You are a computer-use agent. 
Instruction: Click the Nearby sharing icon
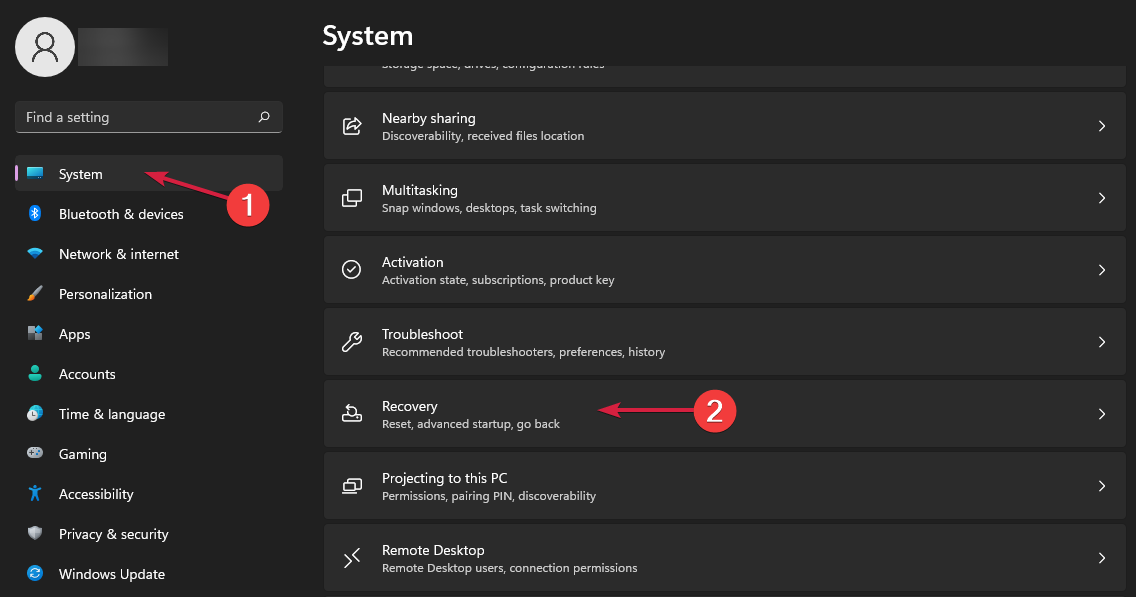(x=351, y=125)
